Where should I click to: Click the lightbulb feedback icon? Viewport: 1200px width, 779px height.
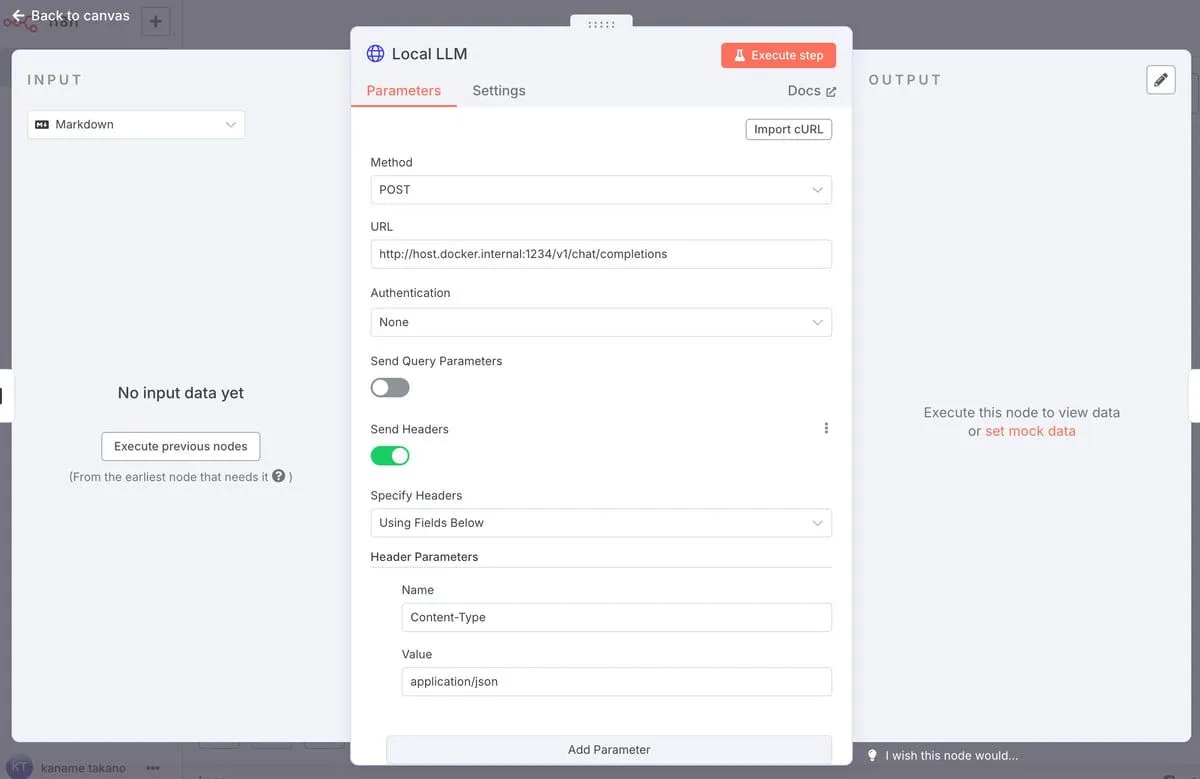[x=872, y=756]
